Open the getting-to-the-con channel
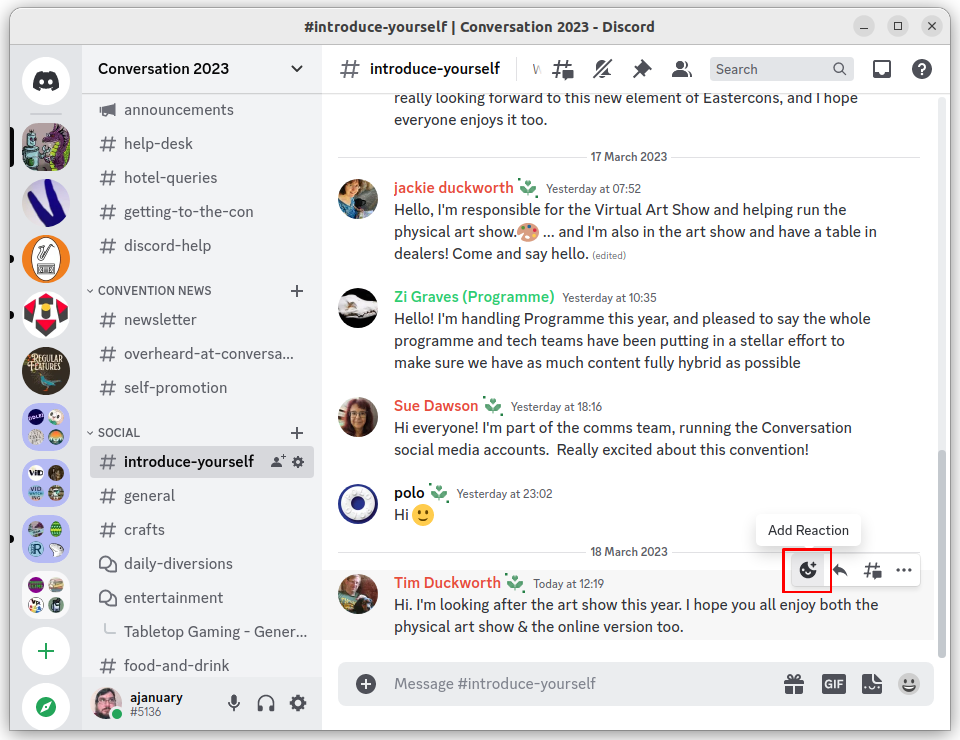This screenshot has width=960, height=740. tap(201, 212)
